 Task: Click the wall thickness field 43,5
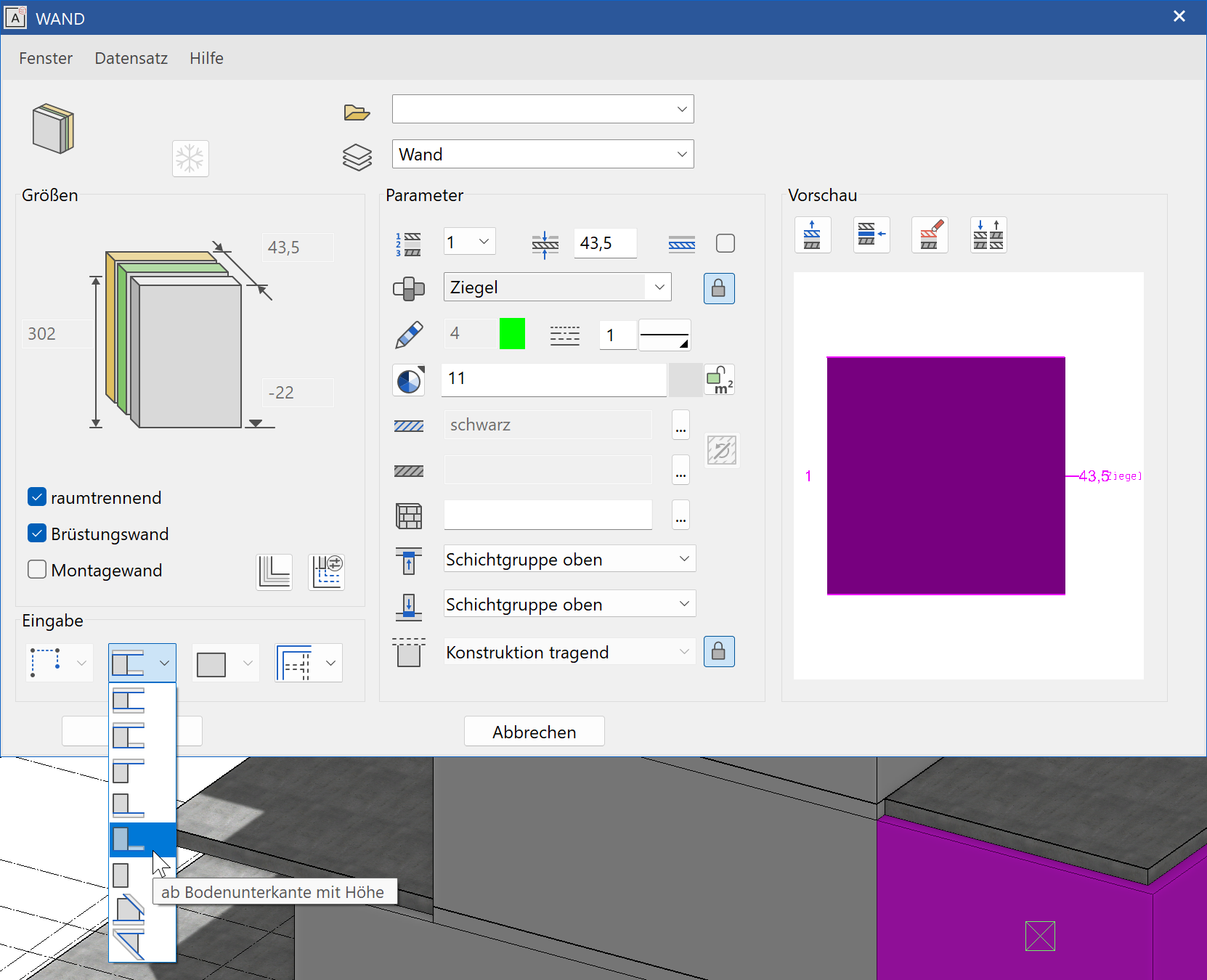[x=605, y=243]
